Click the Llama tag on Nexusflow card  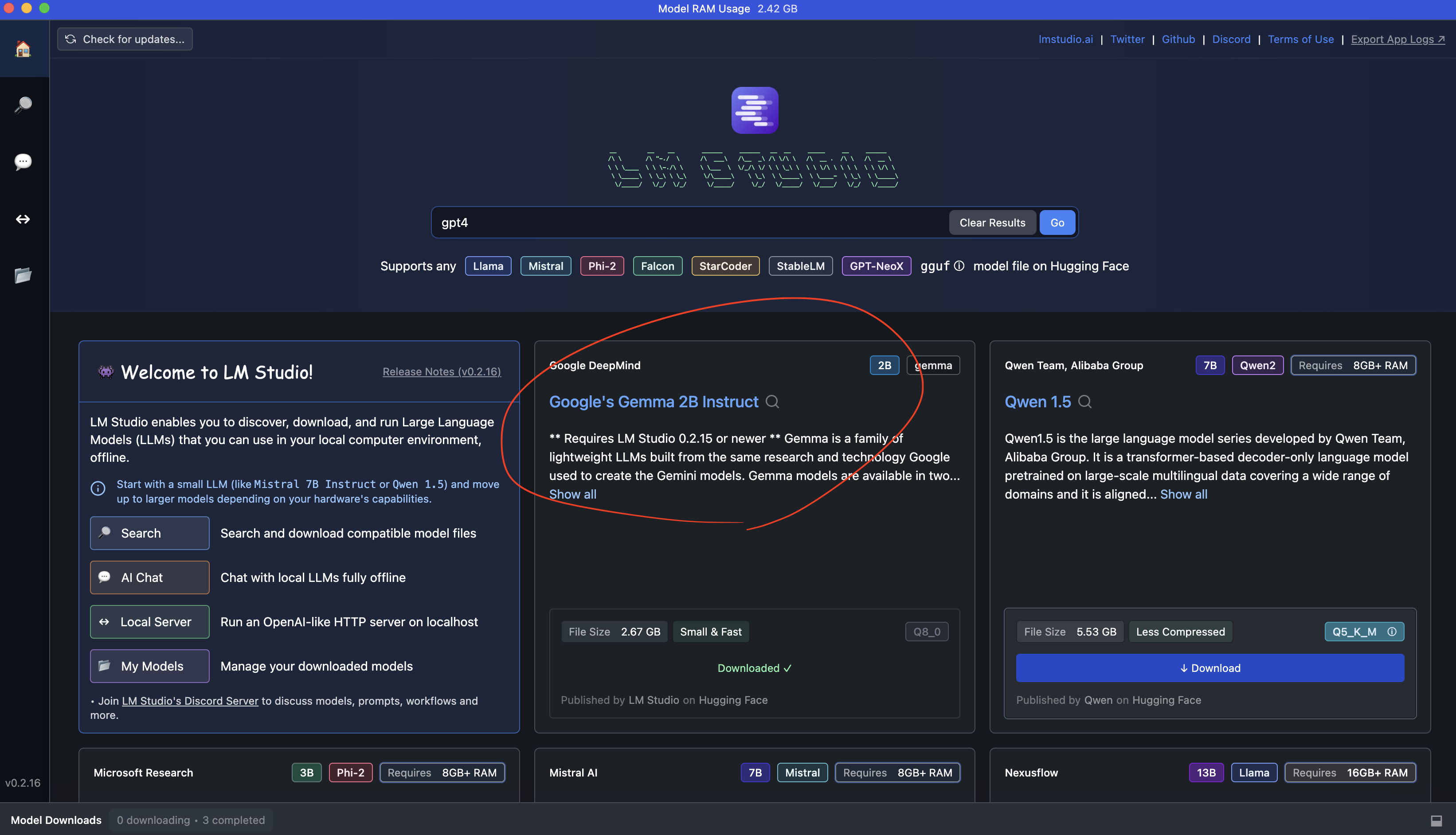1253,773
